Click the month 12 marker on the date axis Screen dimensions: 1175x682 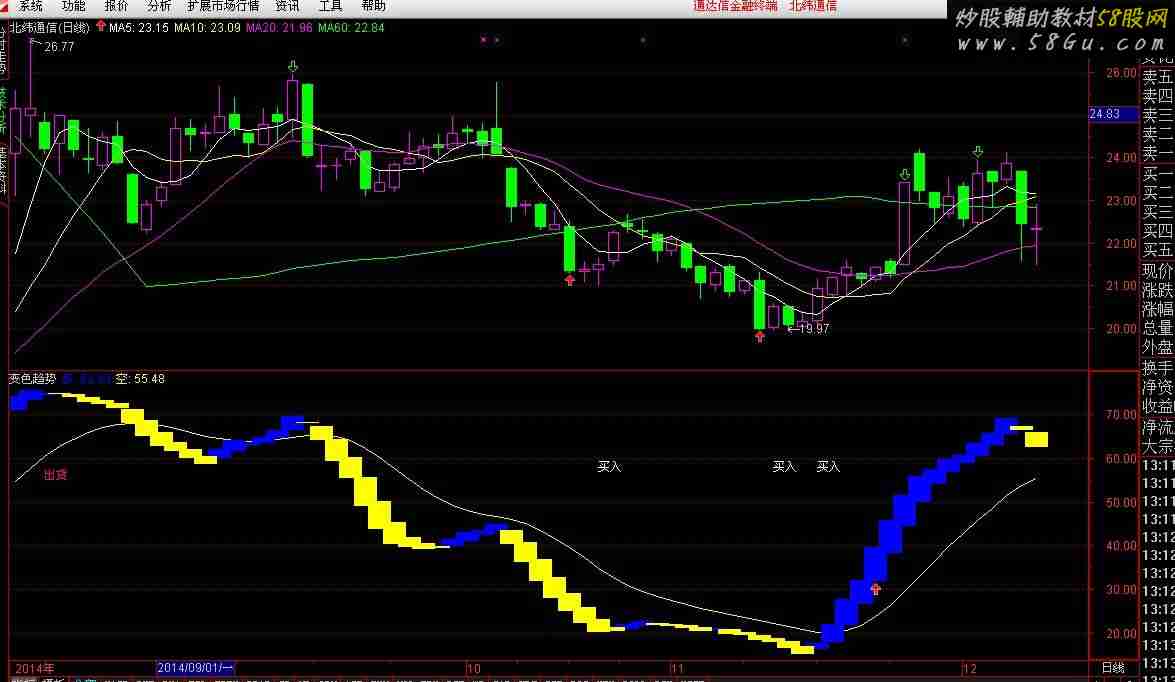(970, 668)
